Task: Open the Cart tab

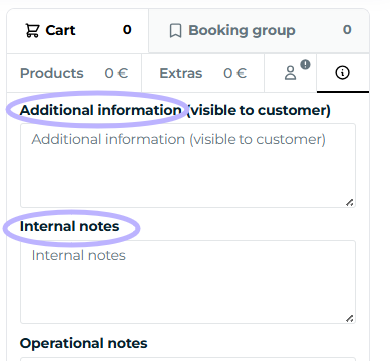Action: click(78, 31)
